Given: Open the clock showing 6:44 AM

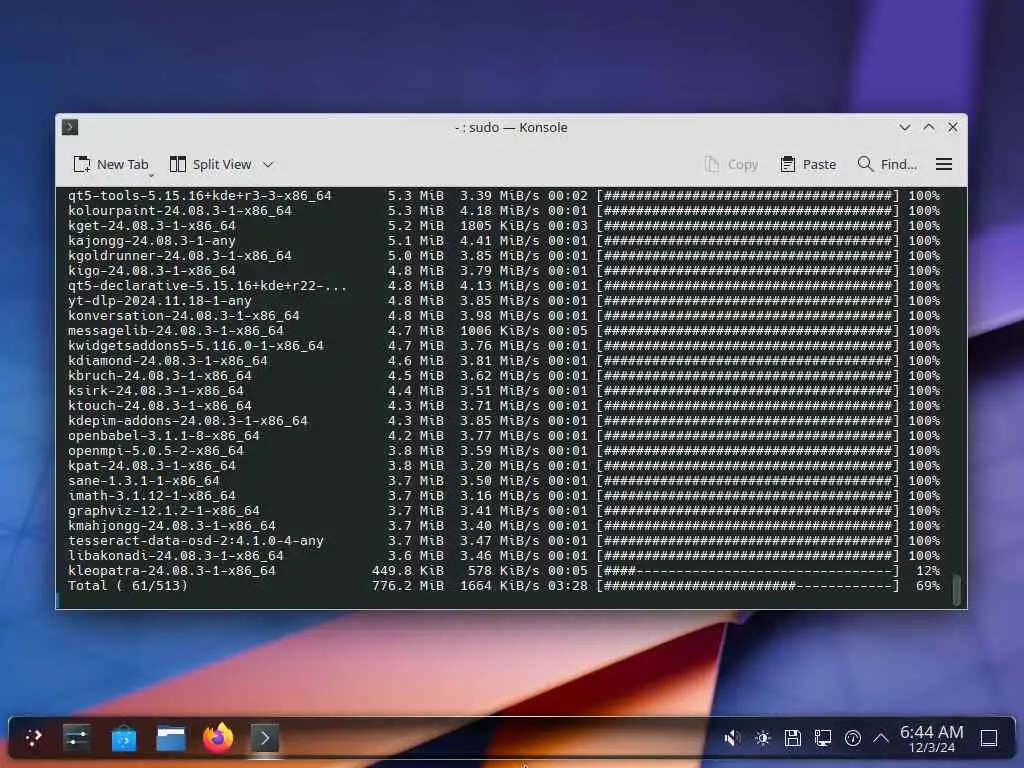Looking at the screenshot, I should [931, 738].
